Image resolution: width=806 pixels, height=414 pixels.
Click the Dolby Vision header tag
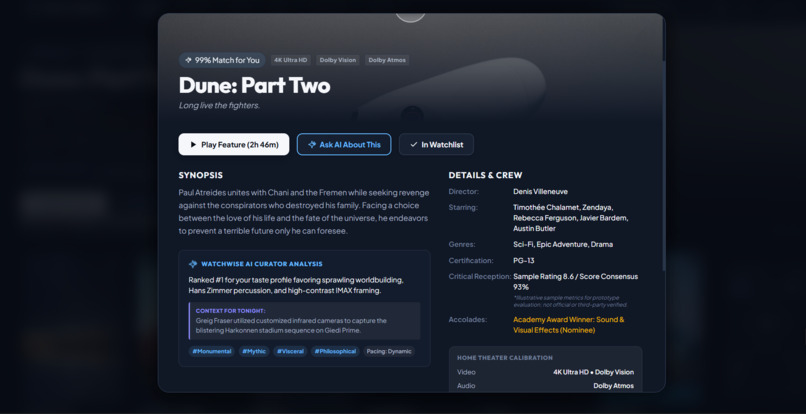(338, 60)
